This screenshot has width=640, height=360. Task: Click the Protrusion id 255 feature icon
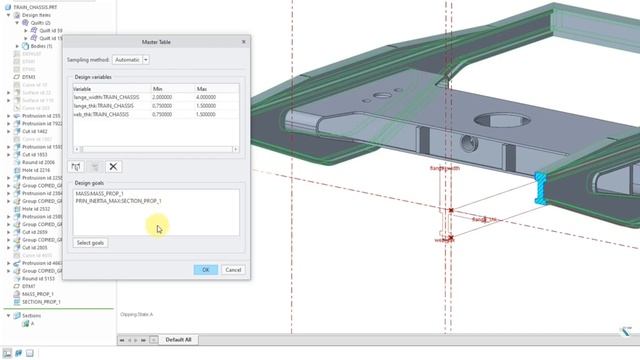coord(17,116)
